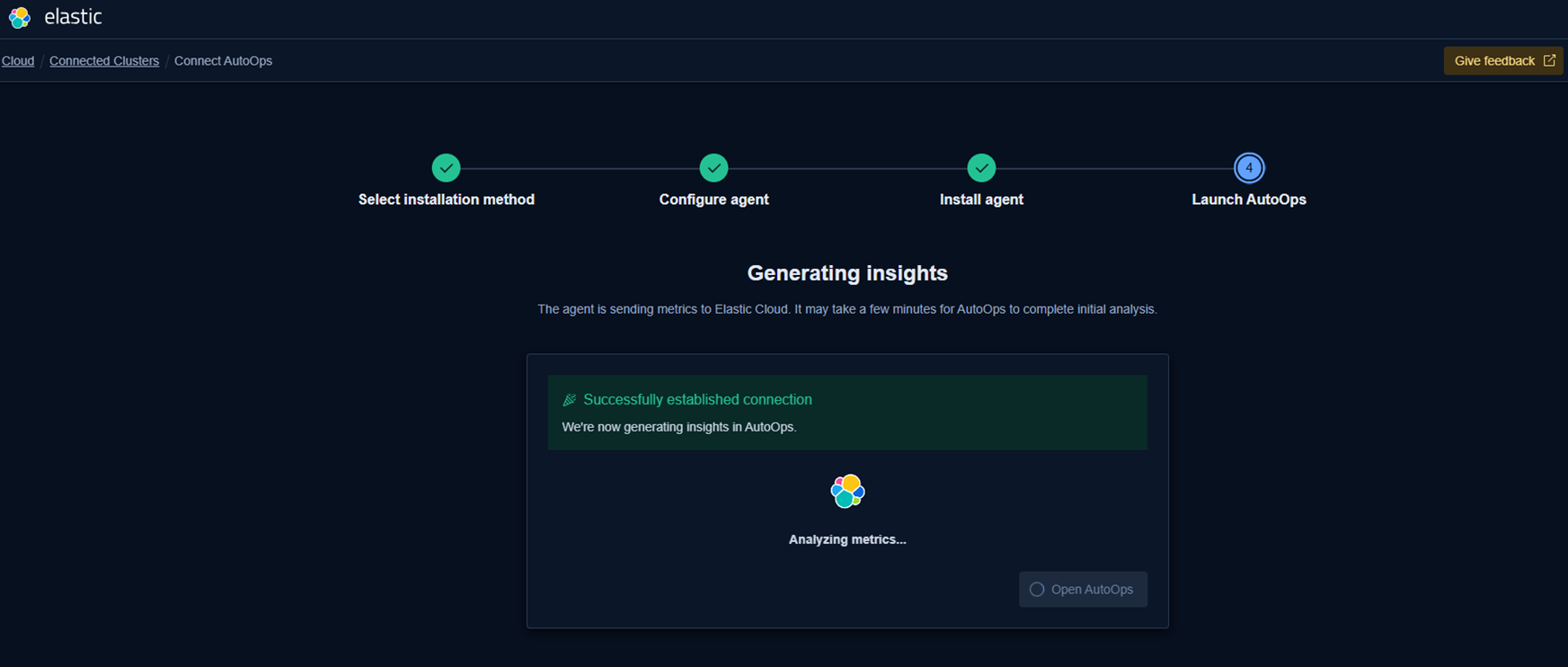1568x667 pixels.
Task: Click the Successfully established connection message
Action: [x=697, y=400]
